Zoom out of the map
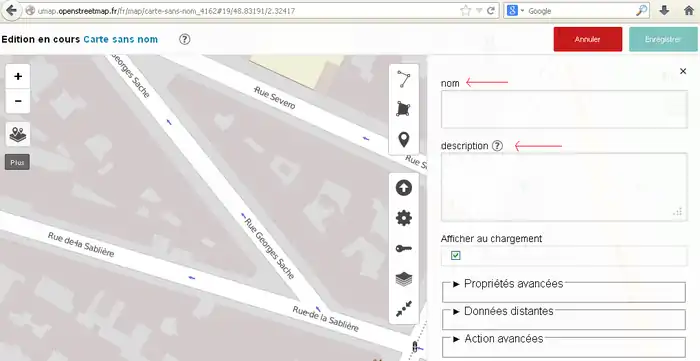 tap(18, 101)
